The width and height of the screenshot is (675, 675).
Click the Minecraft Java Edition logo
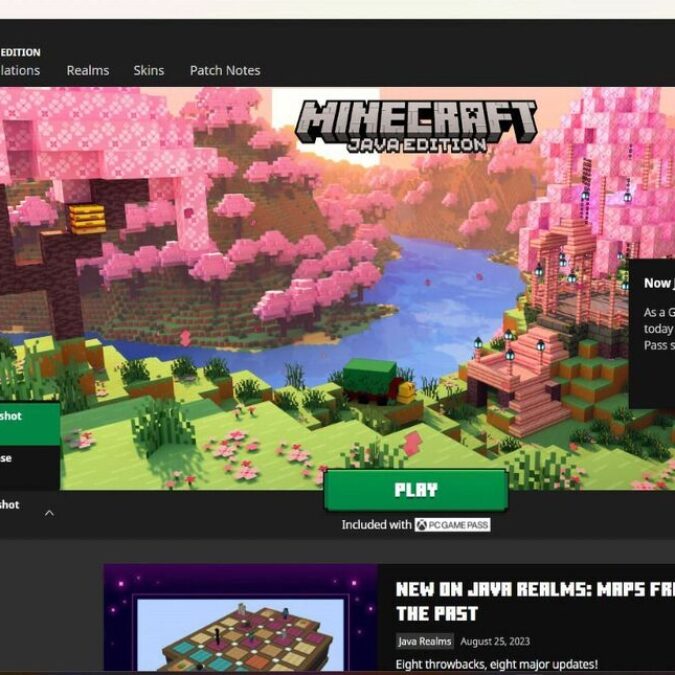415,125
